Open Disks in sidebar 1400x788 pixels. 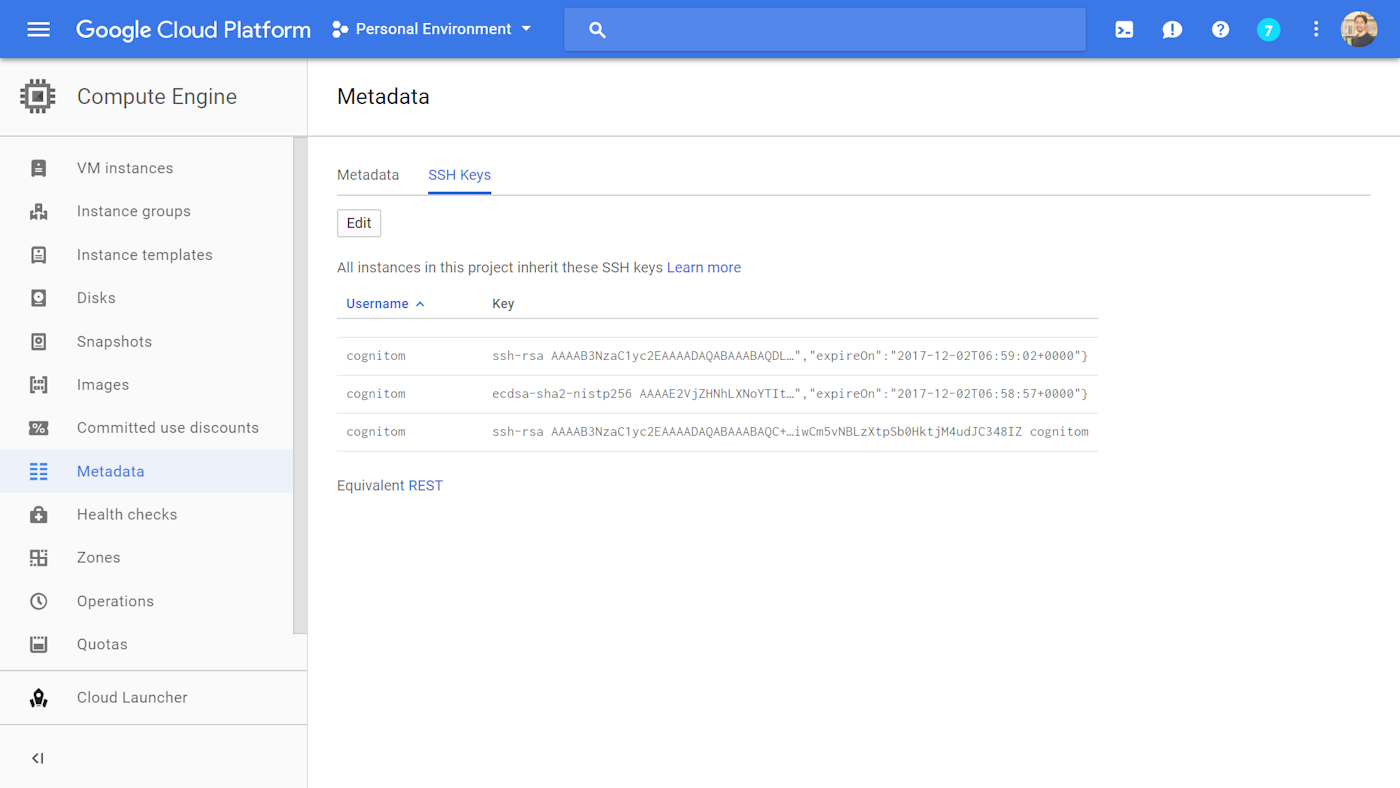coord(146,298)
